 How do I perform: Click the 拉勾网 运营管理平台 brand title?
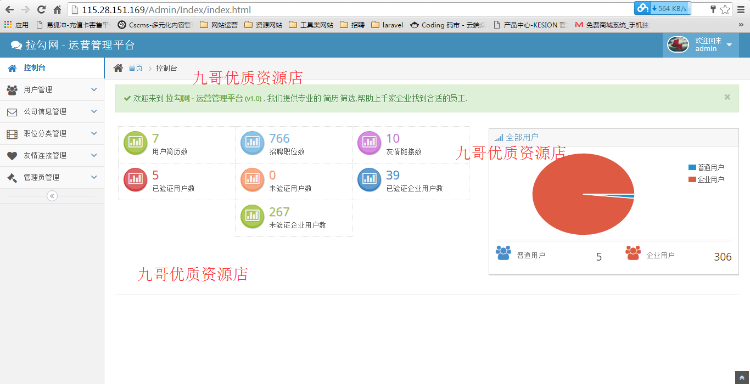point(80,45)
